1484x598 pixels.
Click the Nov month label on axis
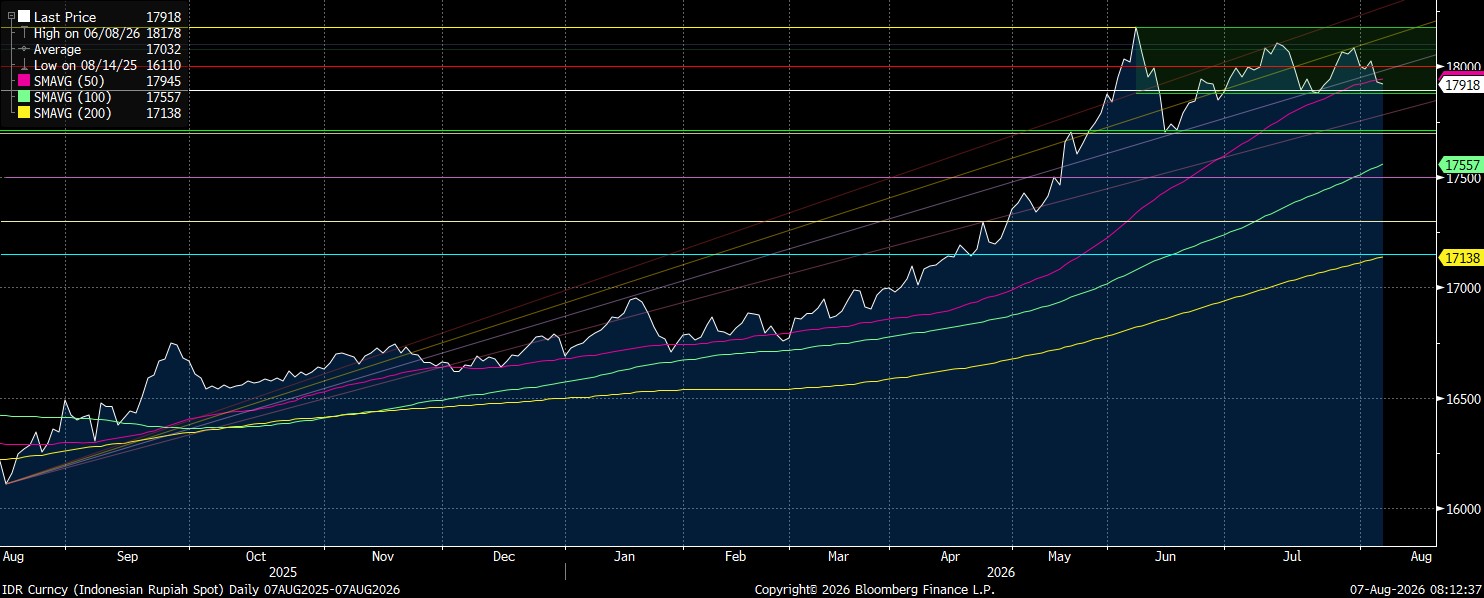(384, 555)
